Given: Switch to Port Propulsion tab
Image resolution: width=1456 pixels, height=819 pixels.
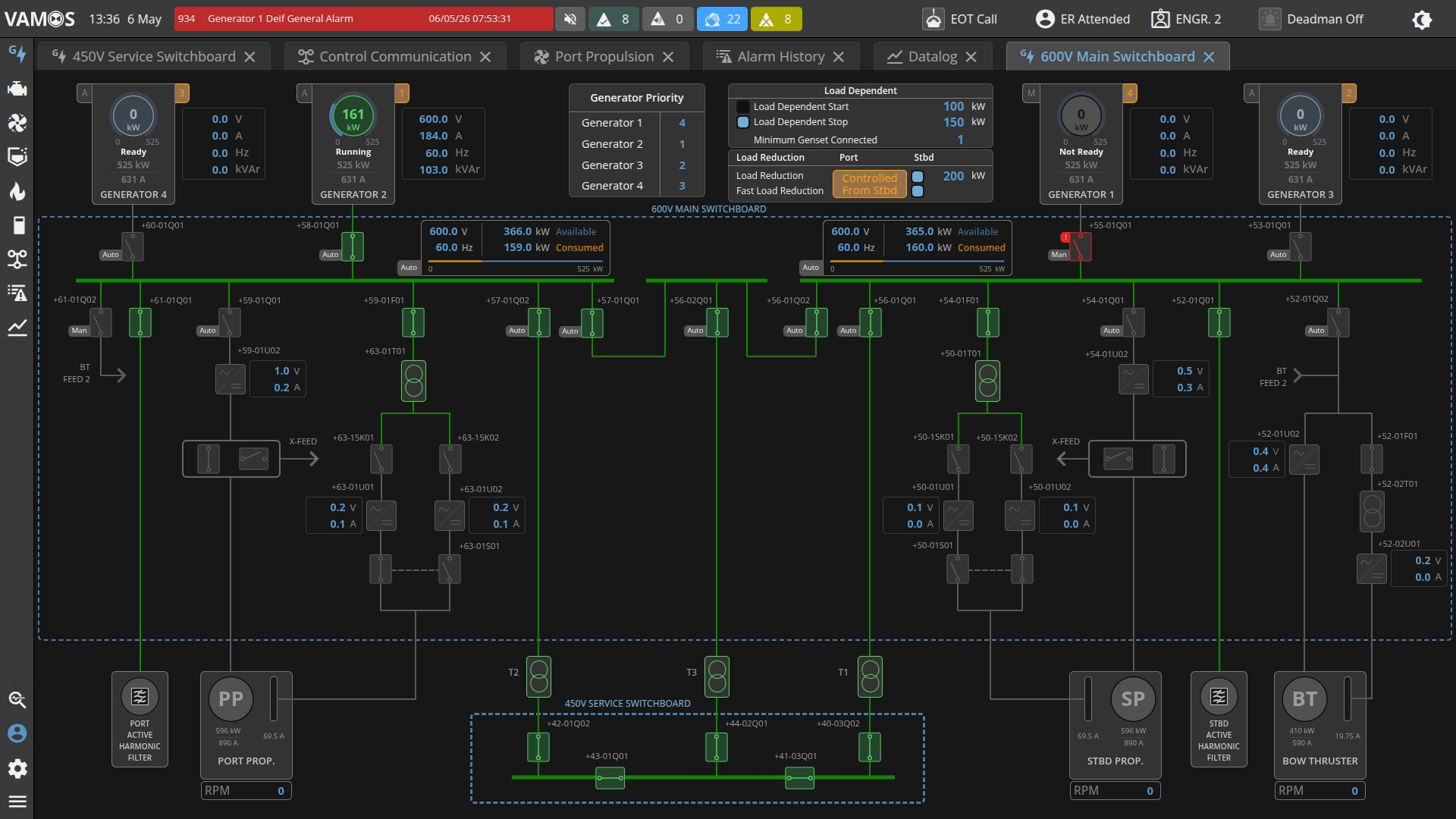Looking at the screenshot, I should point(604,57).
